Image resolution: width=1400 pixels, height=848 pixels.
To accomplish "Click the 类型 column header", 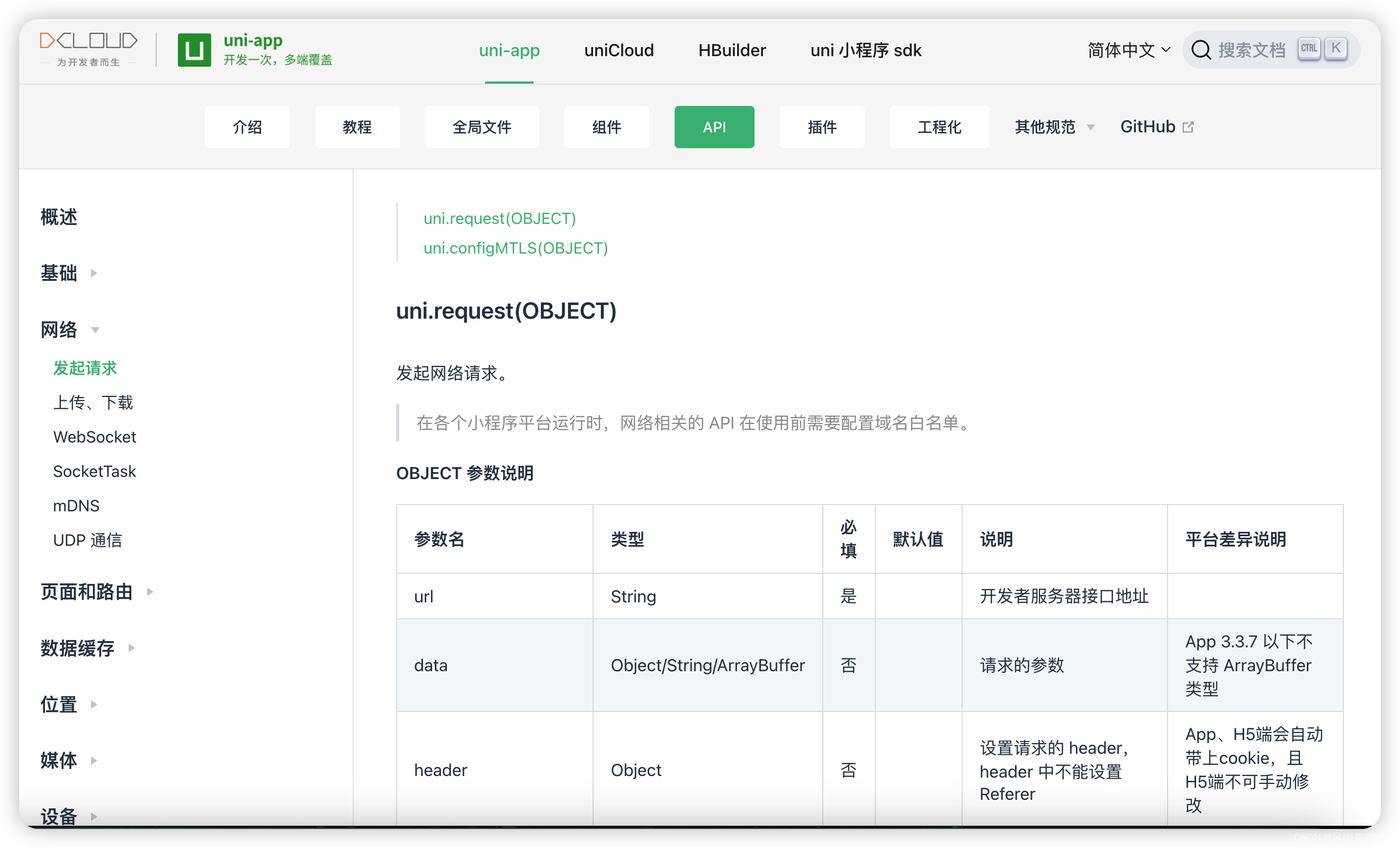I will click(x=707, y=538).
